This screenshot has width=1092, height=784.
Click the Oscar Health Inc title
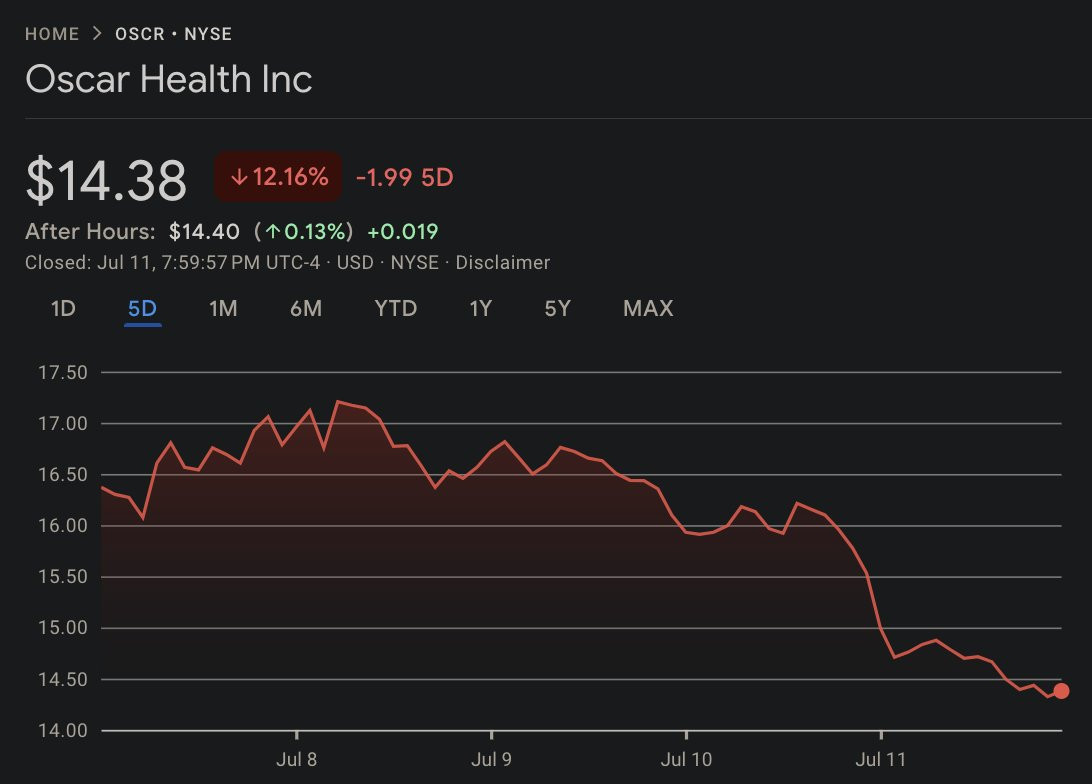click(169, 79)
